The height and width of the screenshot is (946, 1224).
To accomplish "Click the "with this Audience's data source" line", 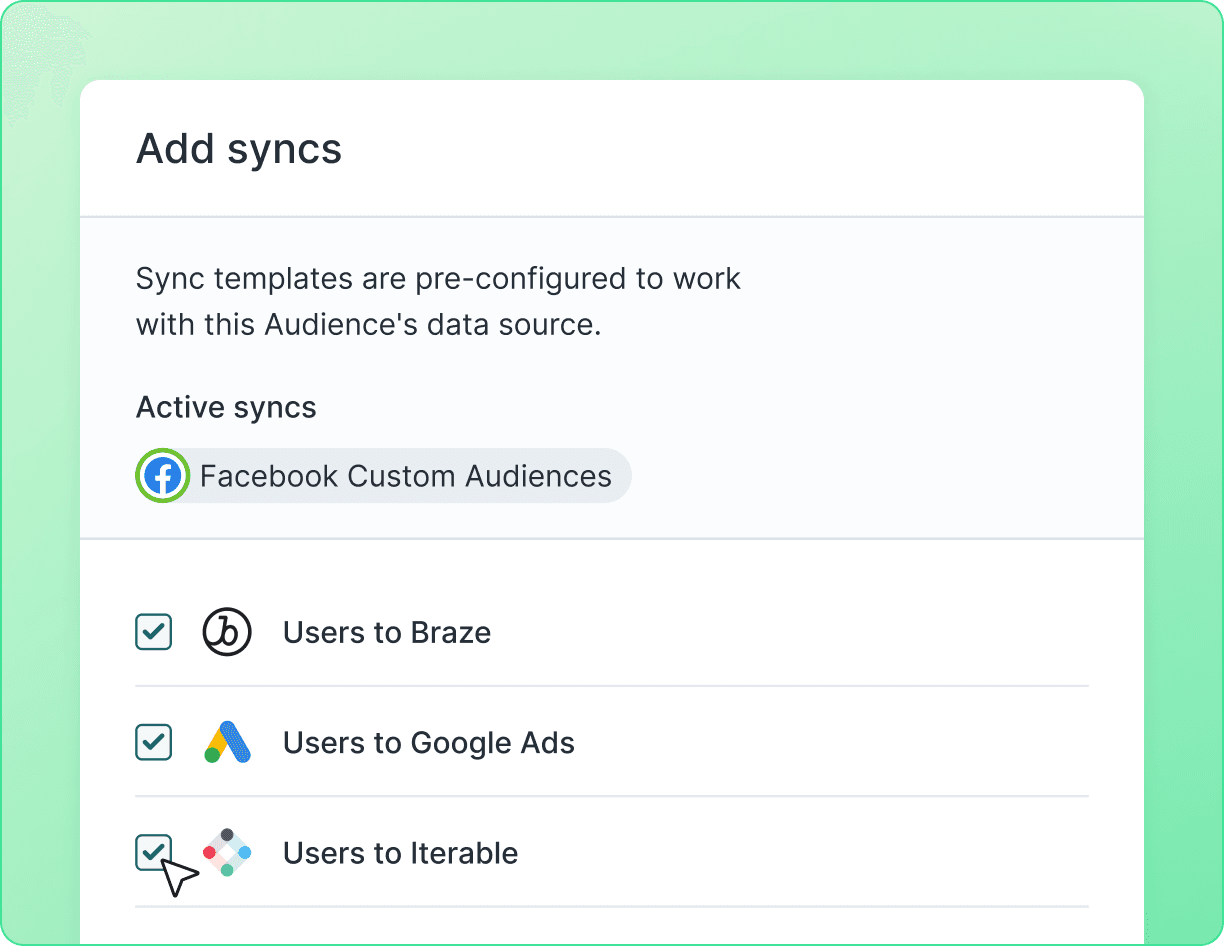I will 368,326.
